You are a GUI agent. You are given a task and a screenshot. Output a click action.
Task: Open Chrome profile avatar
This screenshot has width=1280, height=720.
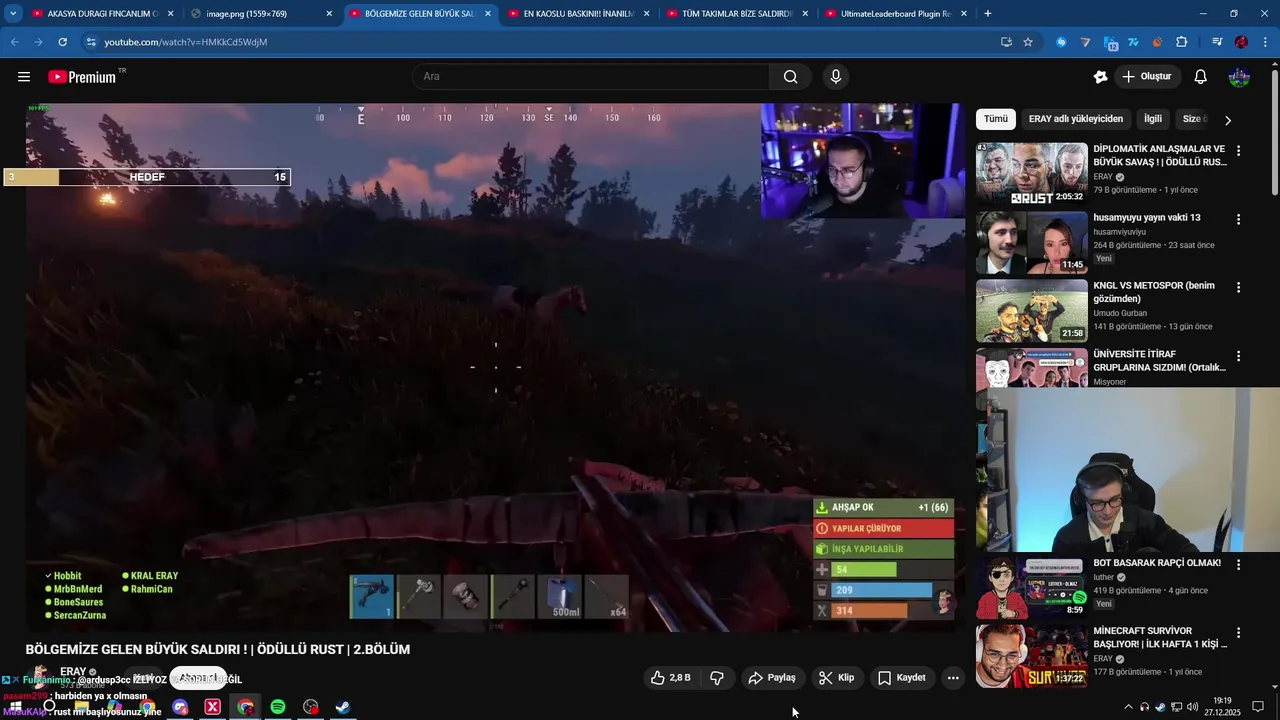pyautogui.click(x=1241, y=42)
